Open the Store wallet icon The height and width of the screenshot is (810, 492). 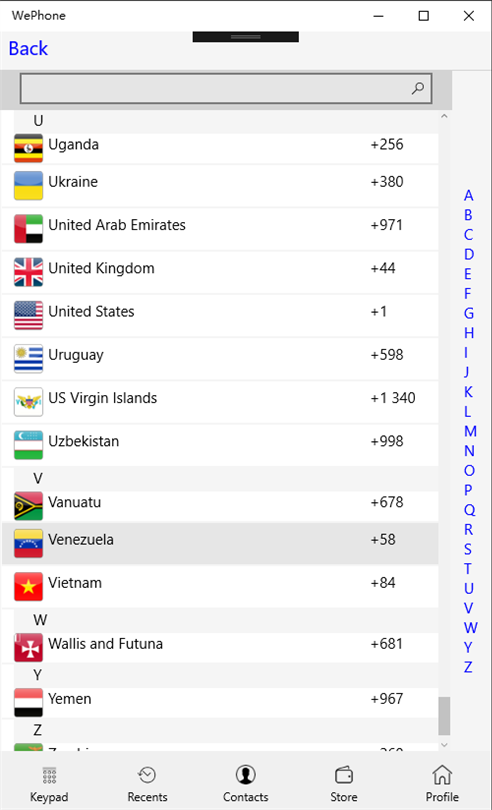pos(344,775)
